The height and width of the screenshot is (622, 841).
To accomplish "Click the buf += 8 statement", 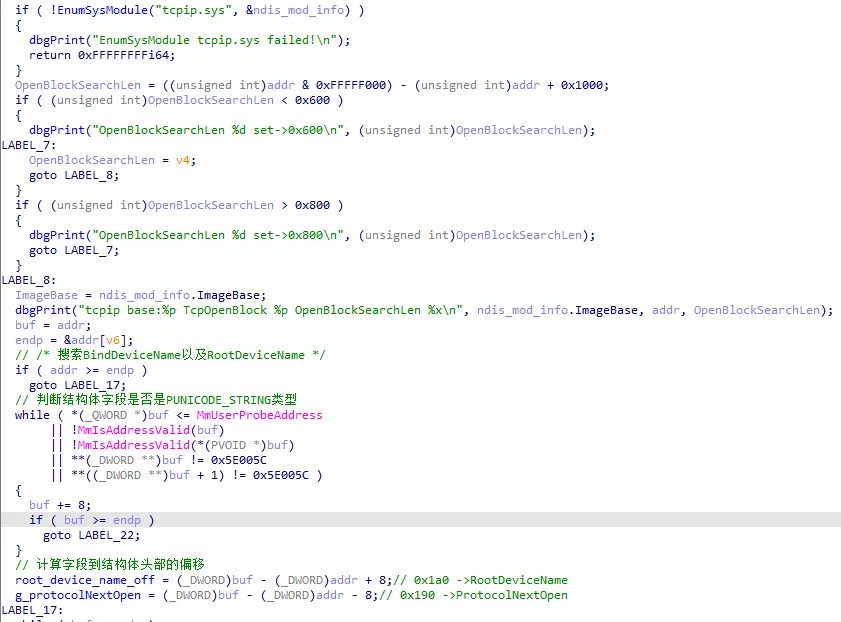I will [60, 506].
